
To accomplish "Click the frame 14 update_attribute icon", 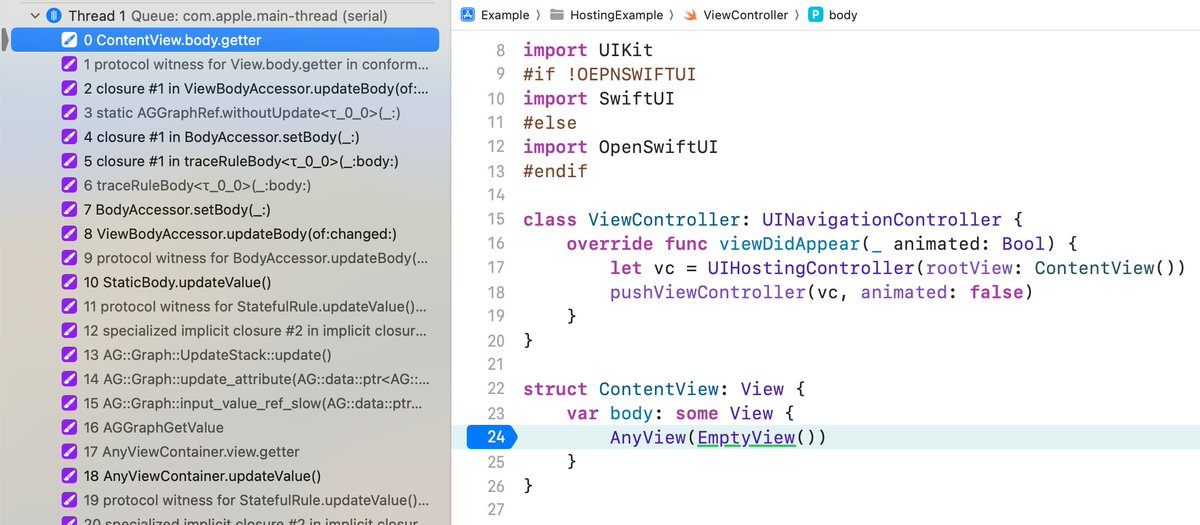I will [70, 379].
